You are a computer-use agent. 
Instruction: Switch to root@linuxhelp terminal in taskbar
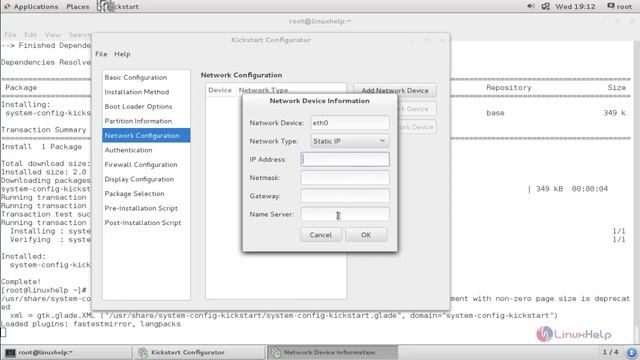click(x=67, y=352)
